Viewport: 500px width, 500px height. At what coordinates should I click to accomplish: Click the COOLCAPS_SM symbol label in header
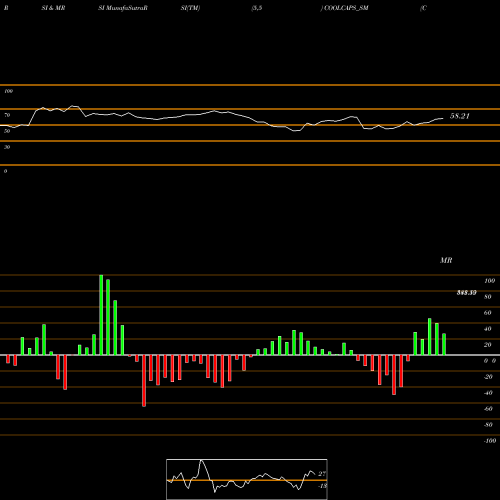click(x=346, y=8)
